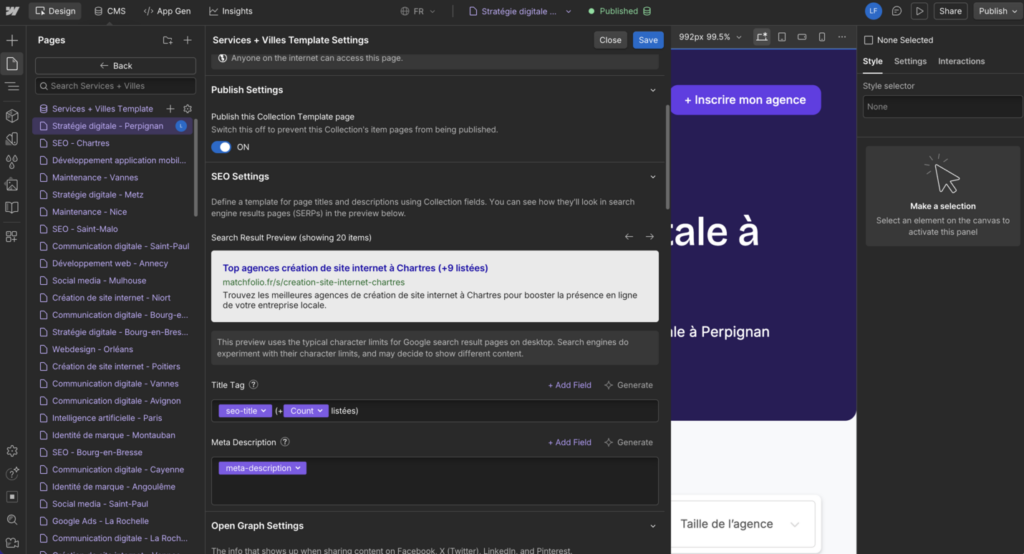Viewport: 1024px width, 554px height.
Task: Switch to the Interactions tab
Action: [961, 61]
